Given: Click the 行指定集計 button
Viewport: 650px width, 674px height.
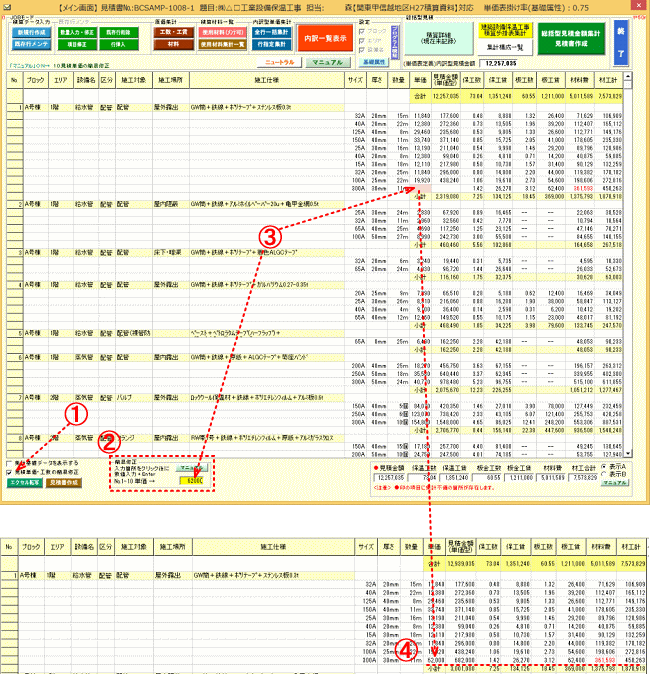Looking at the screenshot, I should pos(272,44).
